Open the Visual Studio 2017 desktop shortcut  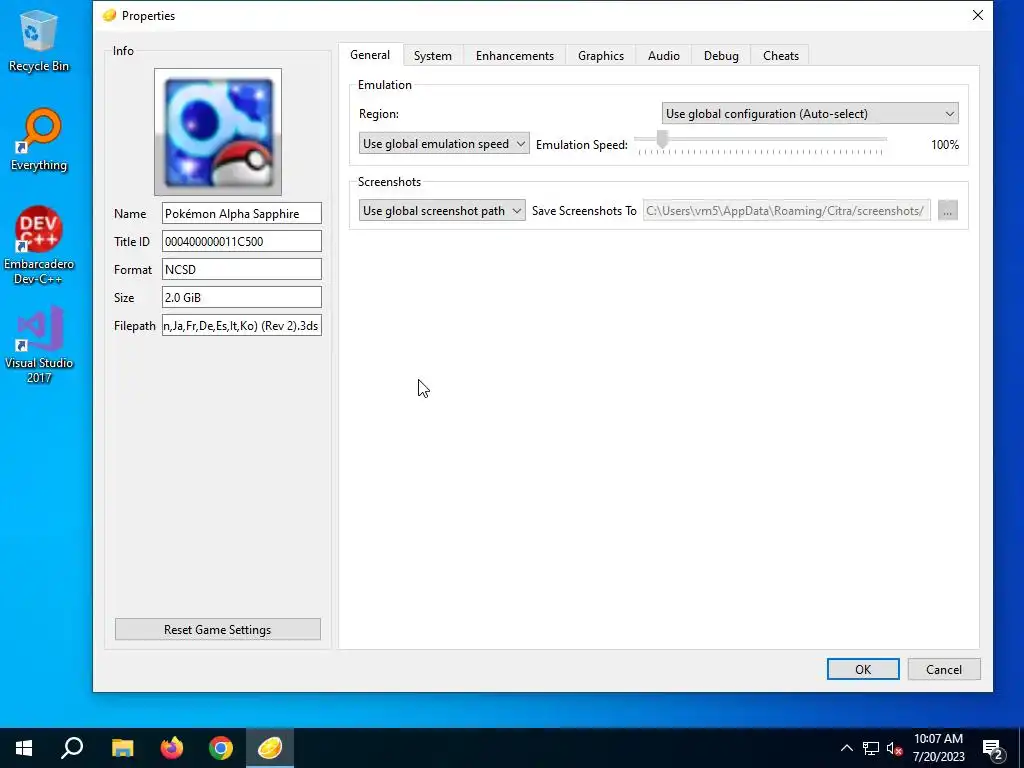39,345
